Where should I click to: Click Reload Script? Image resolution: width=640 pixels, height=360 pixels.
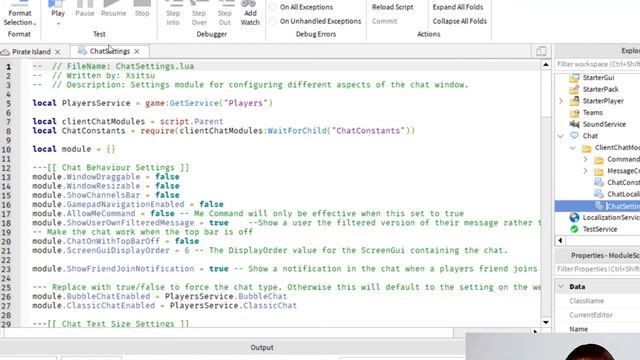[392, 7]
